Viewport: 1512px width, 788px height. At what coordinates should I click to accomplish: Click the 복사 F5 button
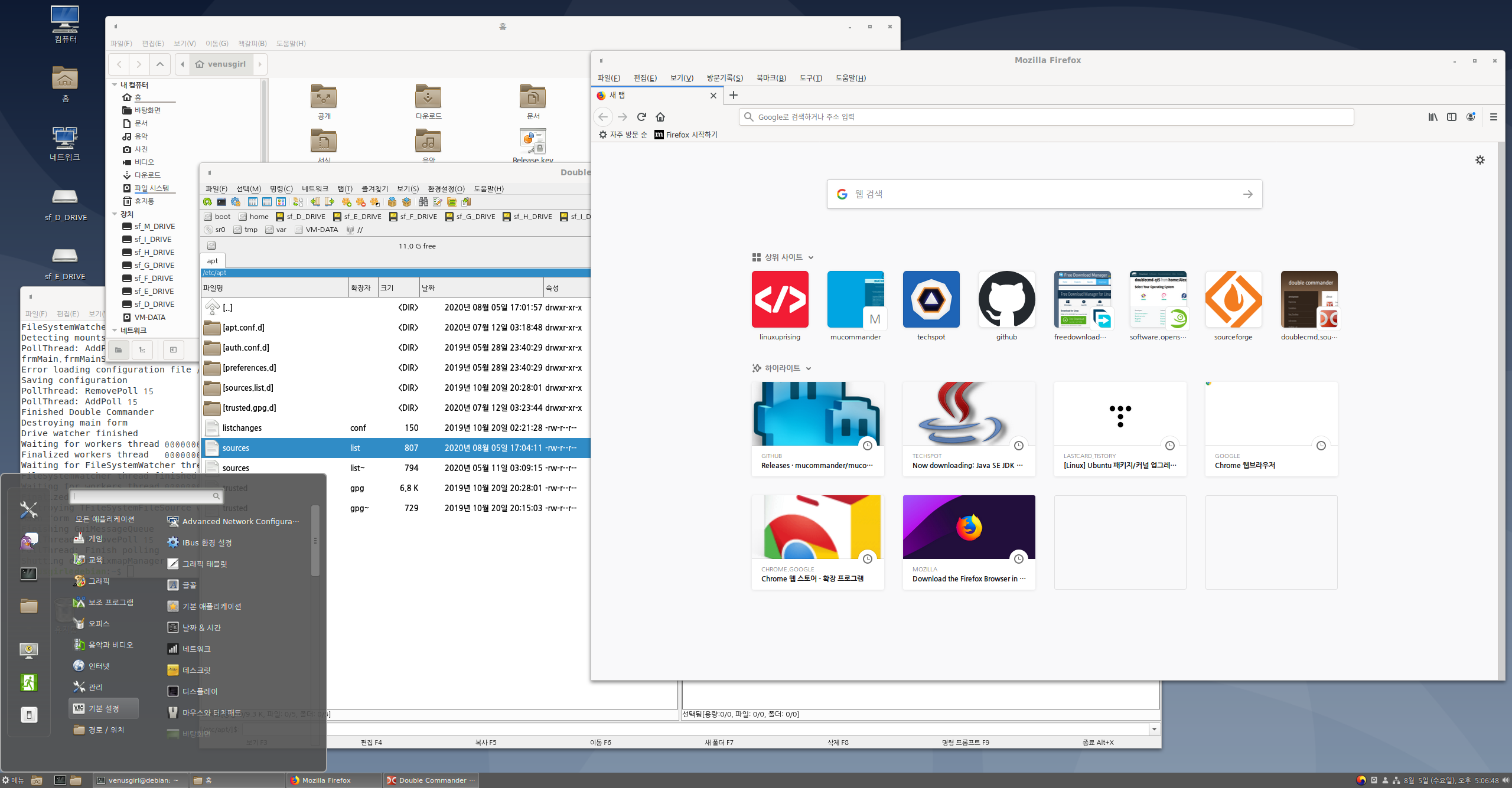486,743
